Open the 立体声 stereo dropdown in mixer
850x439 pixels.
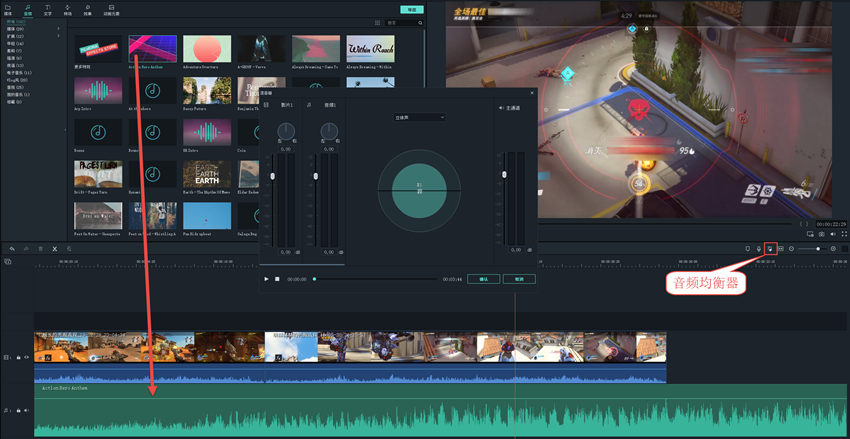pyautogui.click(x=419, y=117)
